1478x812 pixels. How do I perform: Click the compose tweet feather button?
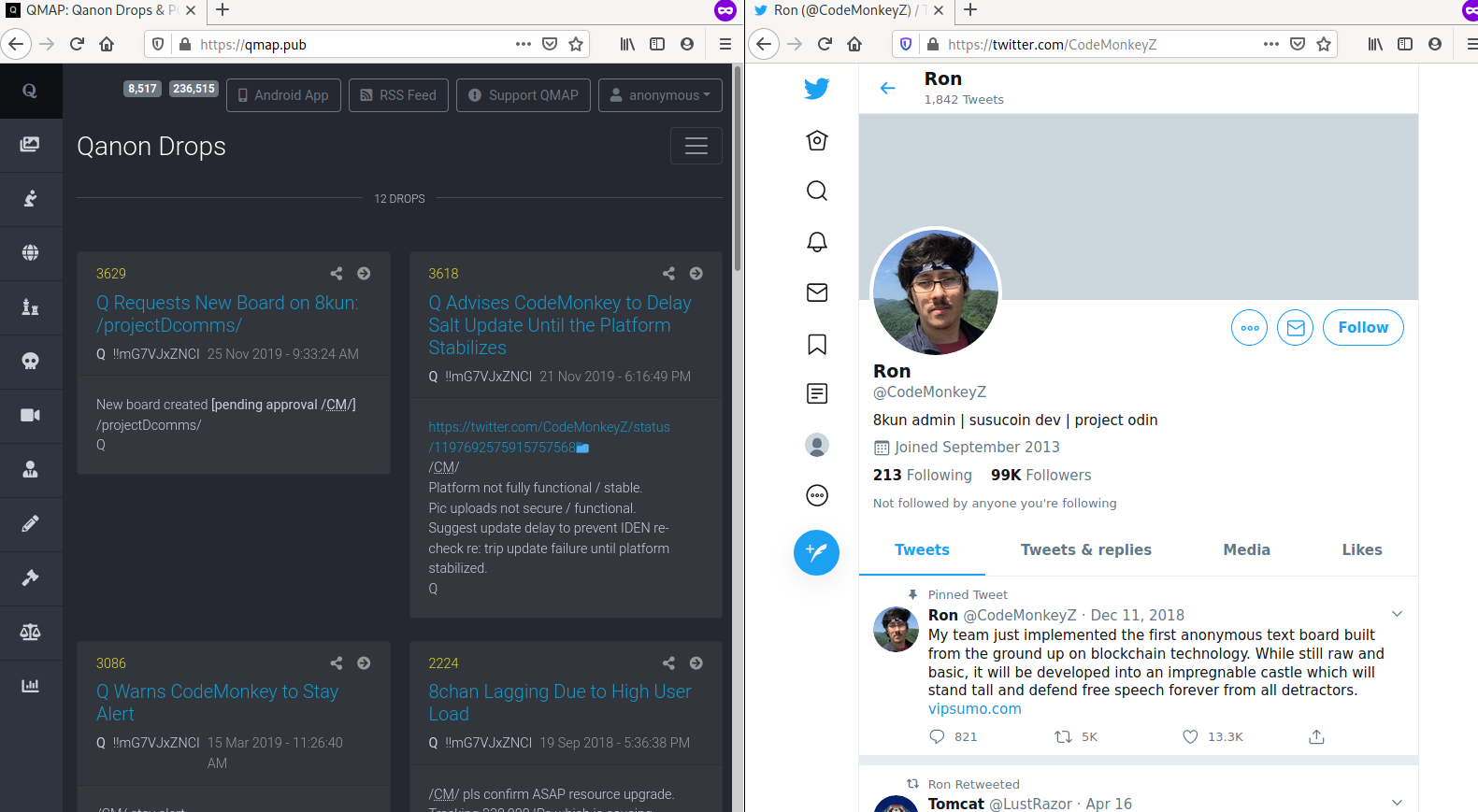[817, 552]
